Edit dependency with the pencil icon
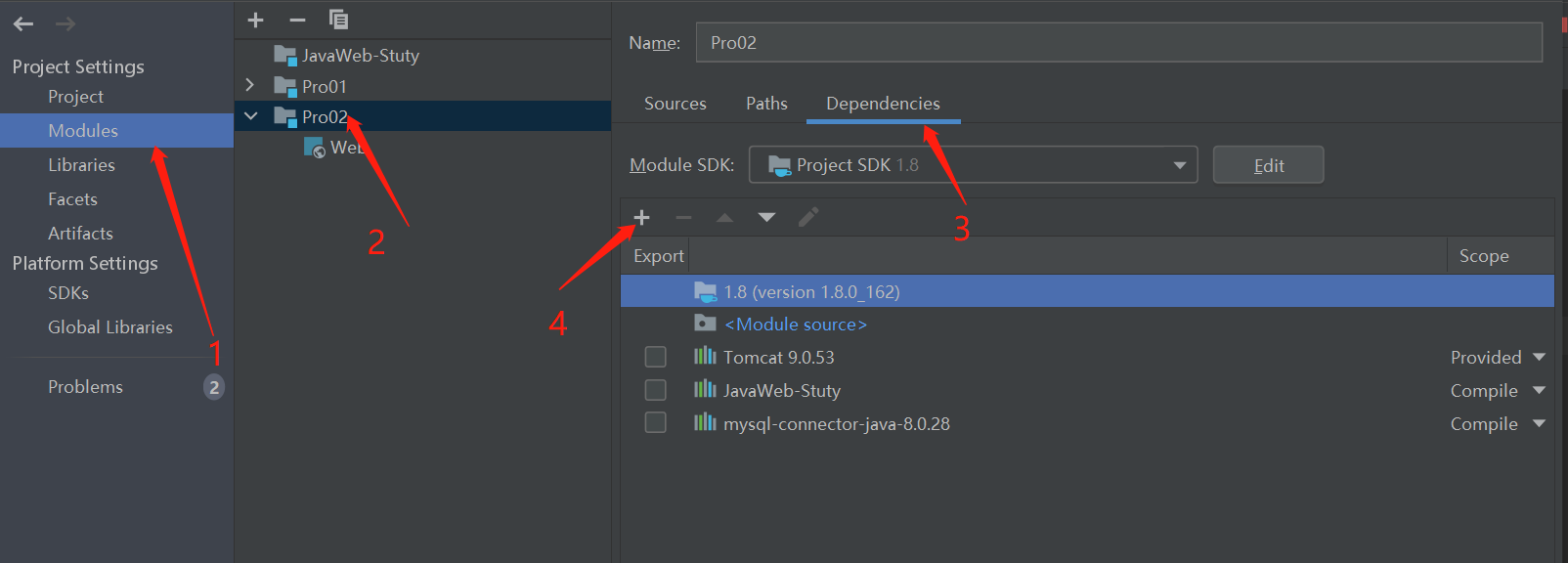The image size is (1568, 563). (808, 217)
